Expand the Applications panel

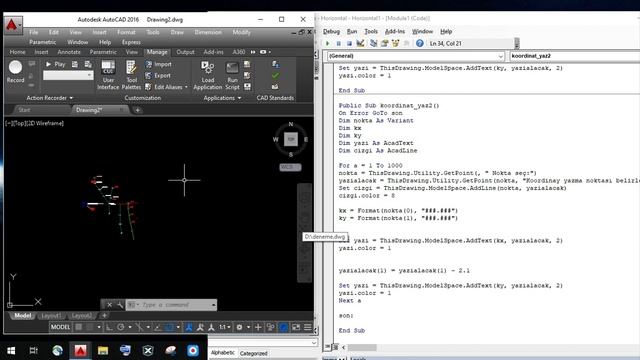pyautogui.click(x=222, y=98)
